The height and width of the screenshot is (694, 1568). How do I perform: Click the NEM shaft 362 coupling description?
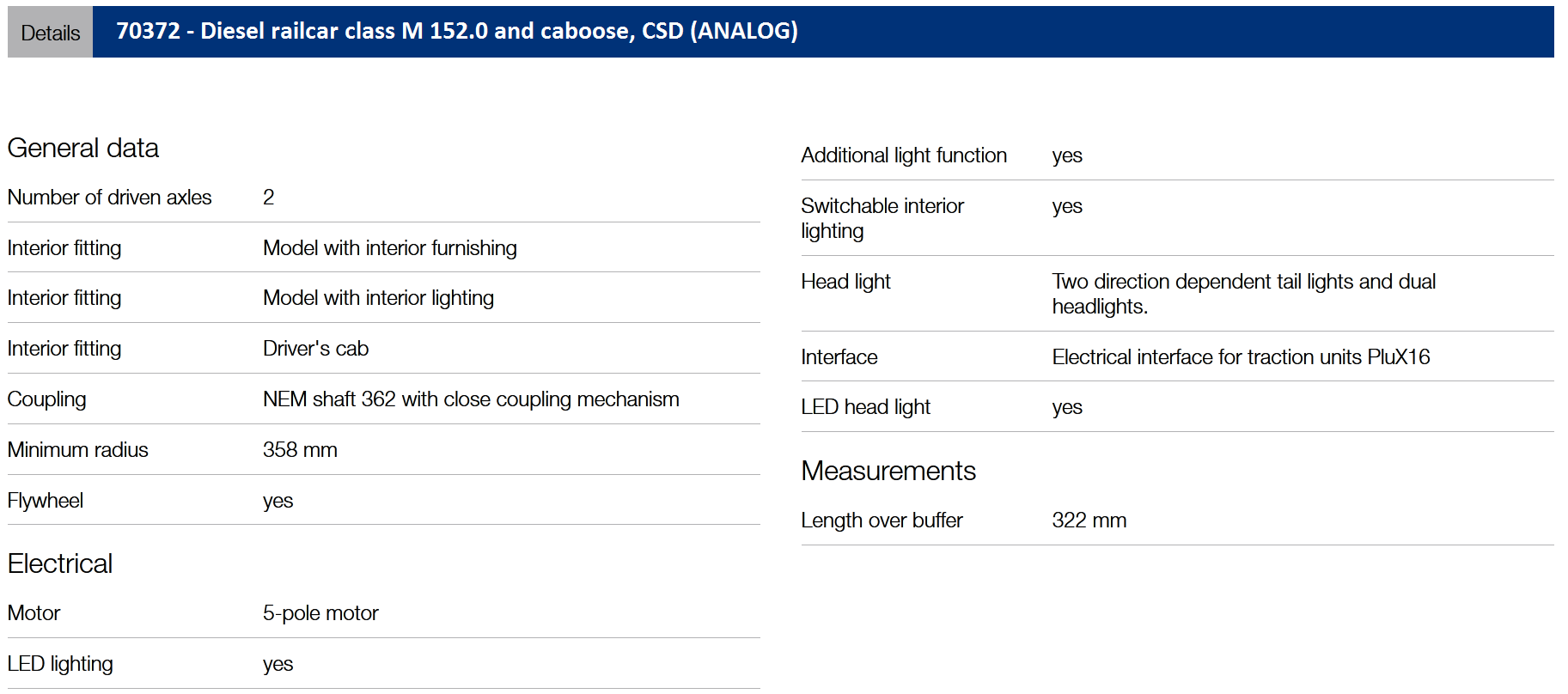[x=470, y=399]
